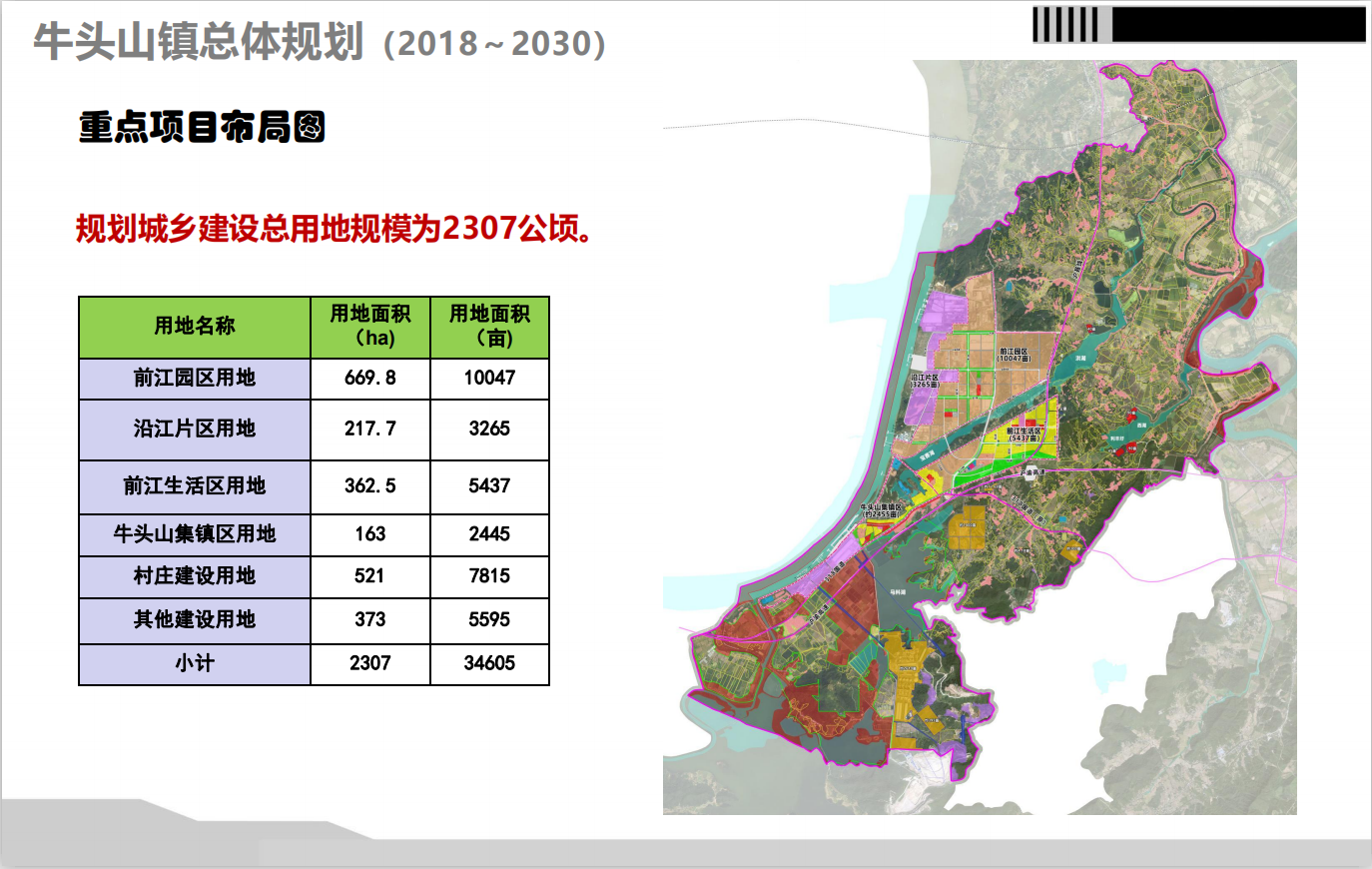The image size is (1372, 869).
Task: Click the 前江生活区用地 table row label
Action: (x=195, y=486)
